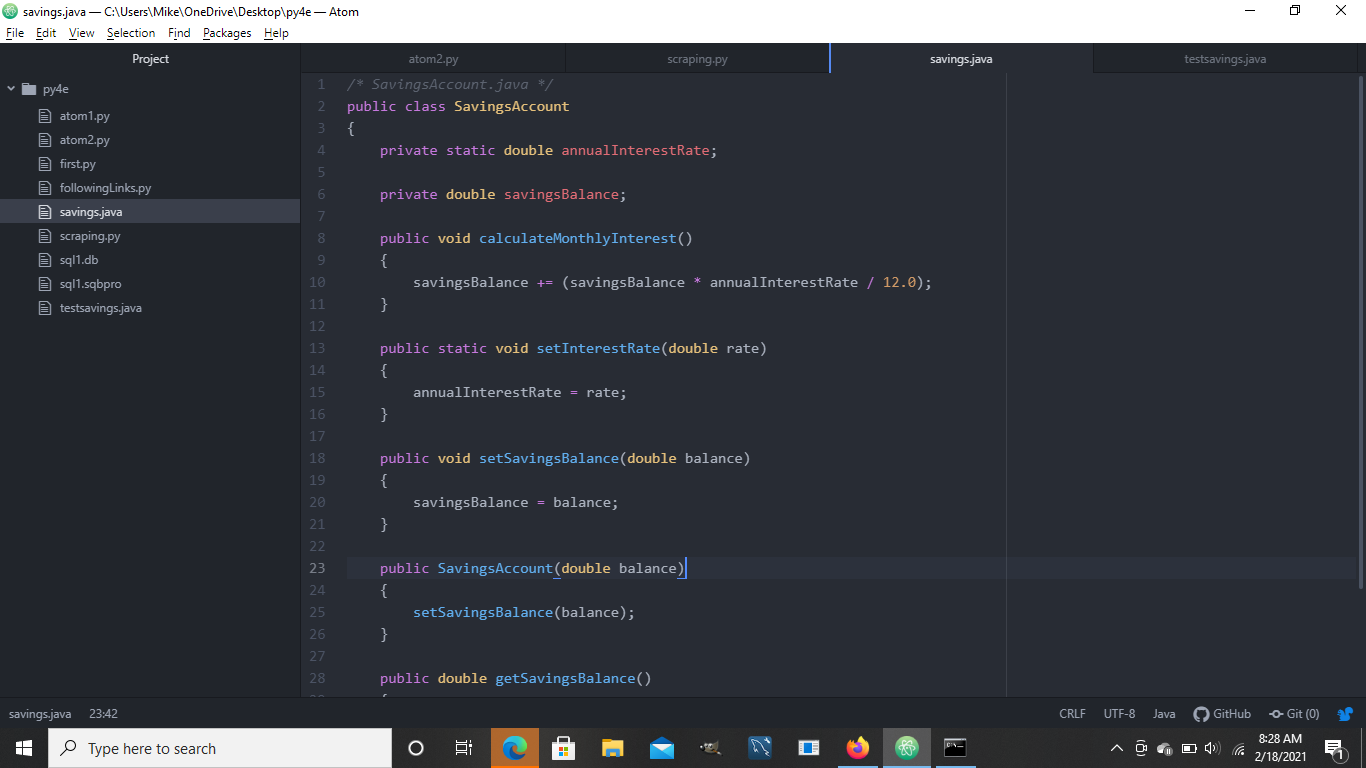Open the Command Prompt taskbar icon

click(x=955, y=748)
